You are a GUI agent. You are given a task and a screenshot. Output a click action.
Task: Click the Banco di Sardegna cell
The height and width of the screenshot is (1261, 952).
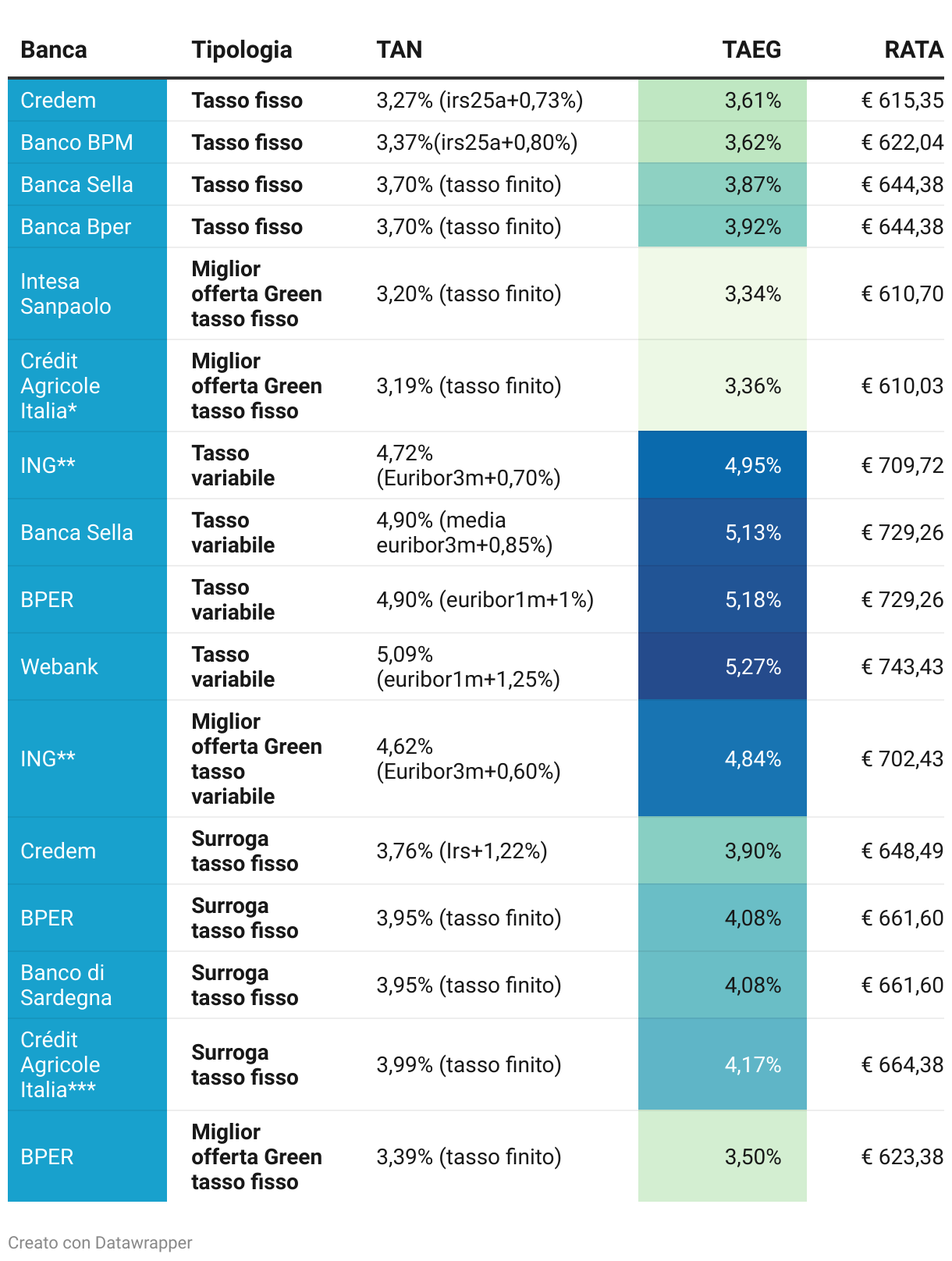click(87, 986)
